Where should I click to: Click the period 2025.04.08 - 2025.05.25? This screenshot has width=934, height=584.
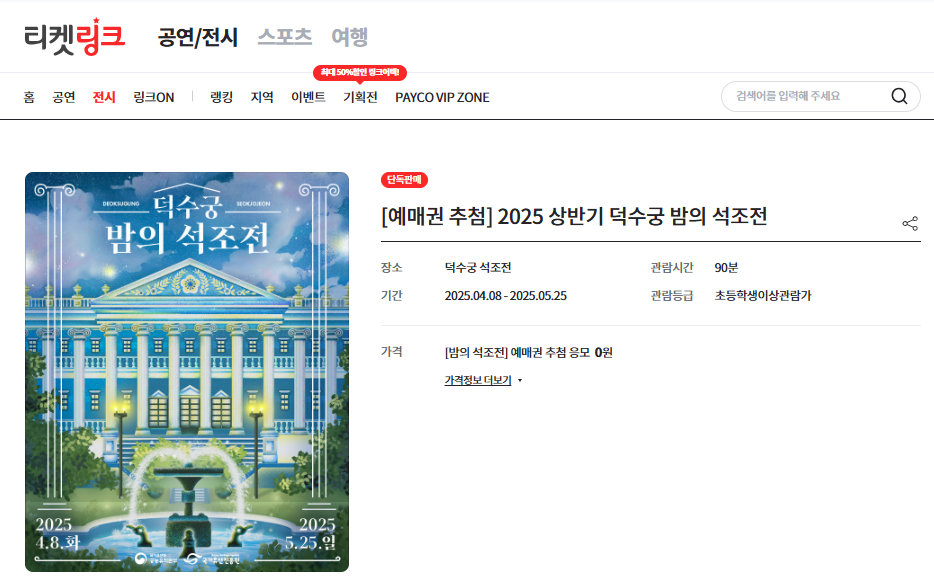[506, 296]
